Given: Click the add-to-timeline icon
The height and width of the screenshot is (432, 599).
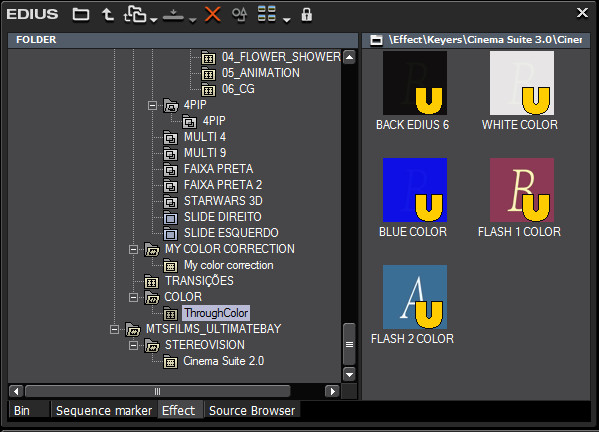Looking at the screenshot, I should 135,15.
